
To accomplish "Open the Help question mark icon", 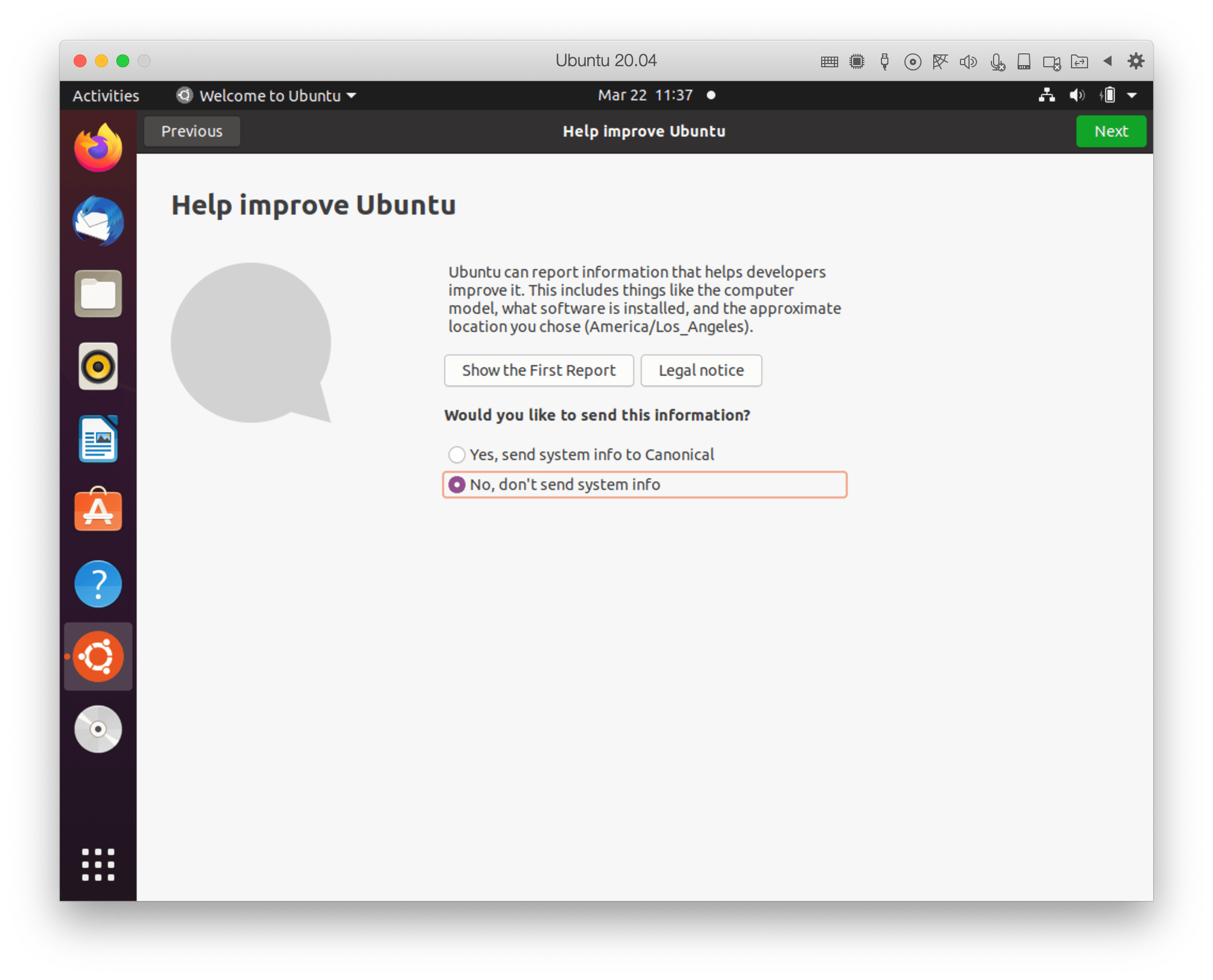I will [98, 584].
